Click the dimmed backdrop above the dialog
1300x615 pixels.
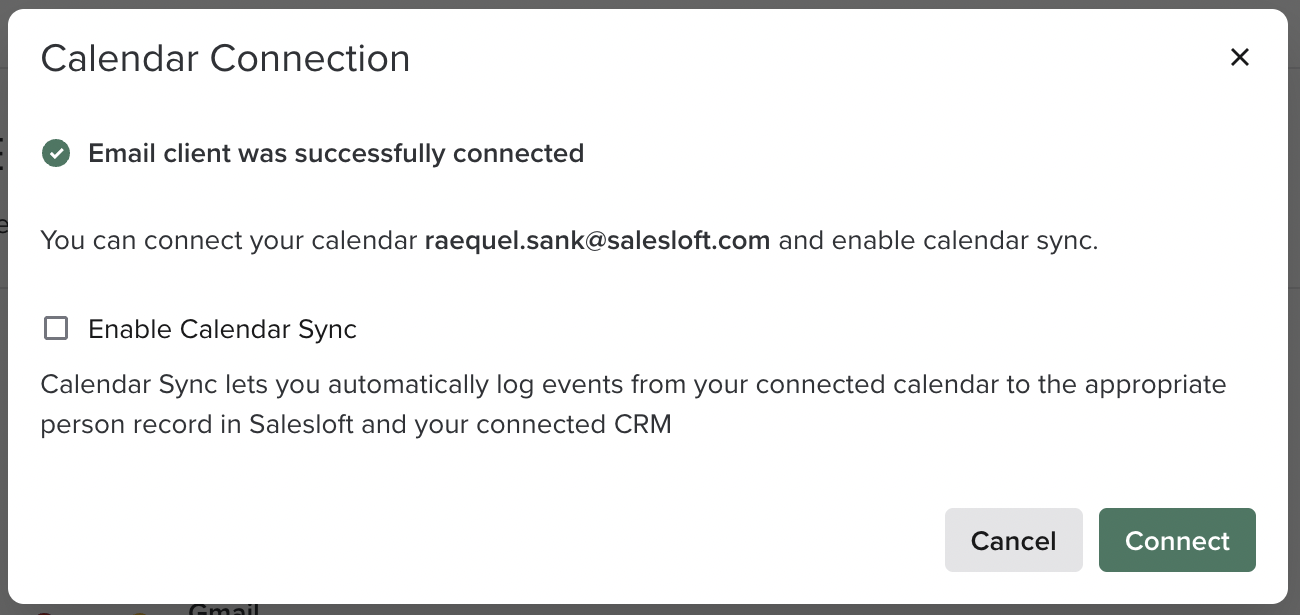click(650, 4)
